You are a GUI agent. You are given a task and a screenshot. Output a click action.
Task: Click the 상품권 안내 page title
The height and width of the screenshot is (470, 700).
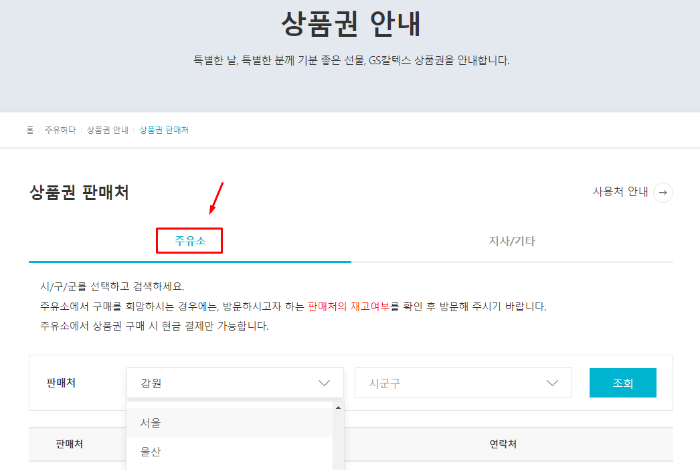(x=350, y=24)
